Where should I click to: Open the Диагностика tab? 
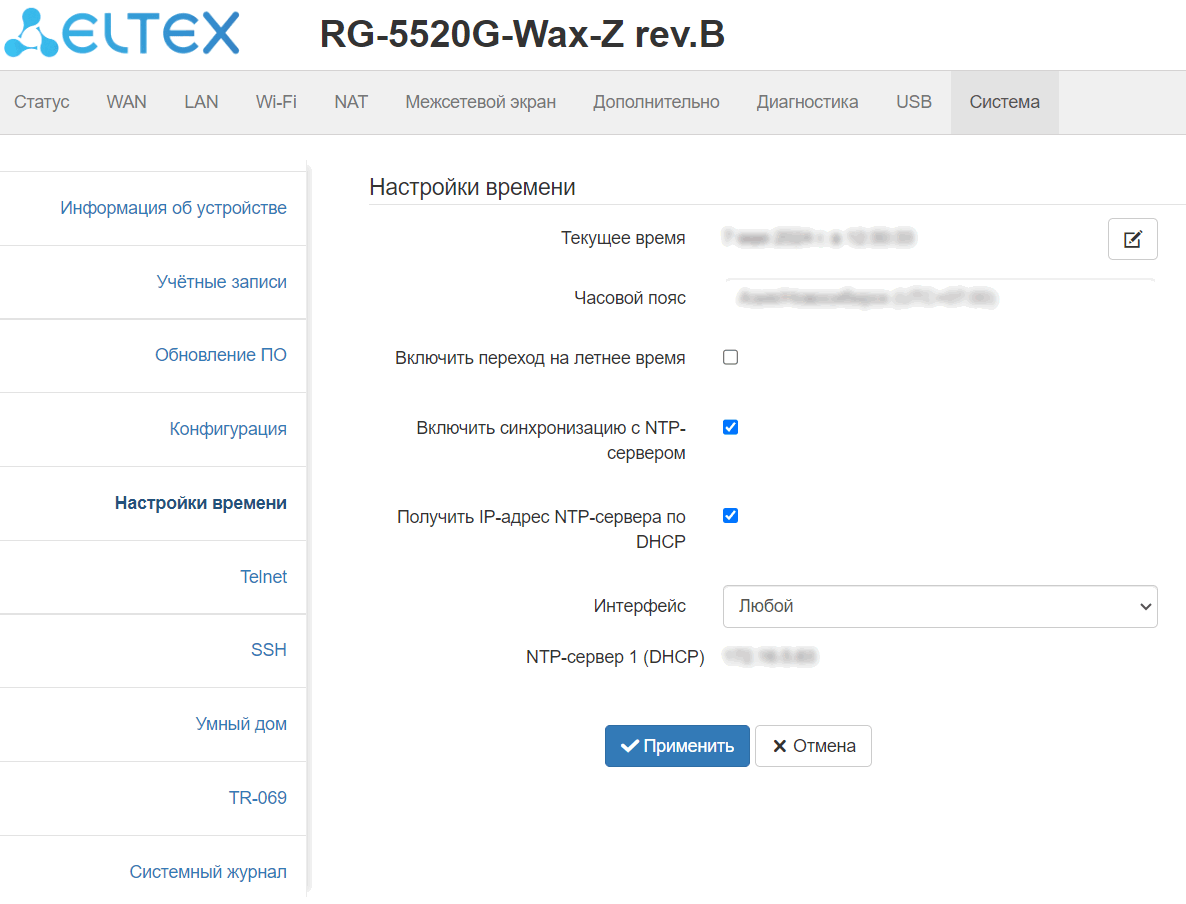coord(807,102)
